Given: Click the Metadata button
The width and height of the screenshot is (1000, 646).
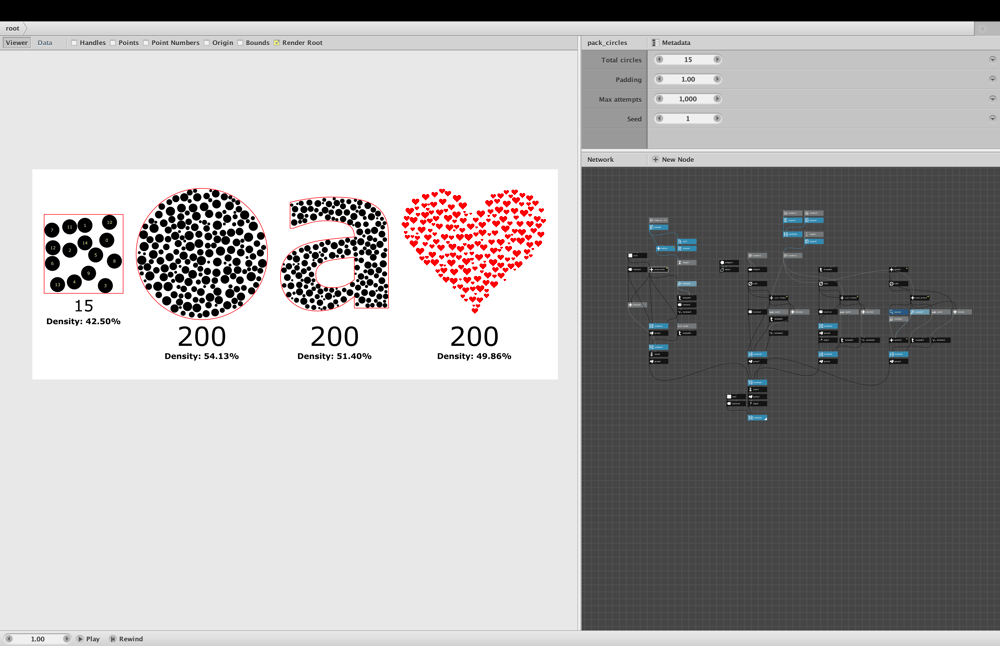Looking at the screenshot, I should coord(671,43).
